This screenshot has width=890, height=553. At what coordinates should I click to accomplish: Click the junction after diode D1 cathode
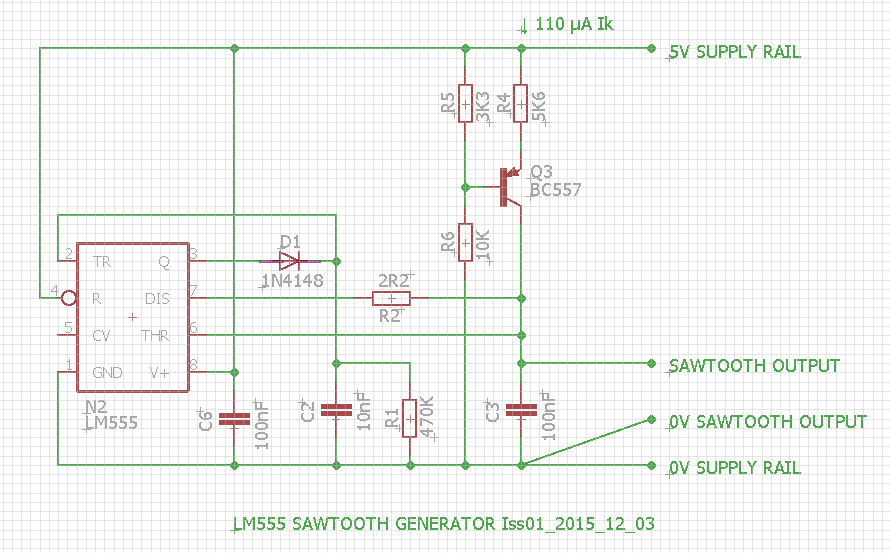[336, 261]
